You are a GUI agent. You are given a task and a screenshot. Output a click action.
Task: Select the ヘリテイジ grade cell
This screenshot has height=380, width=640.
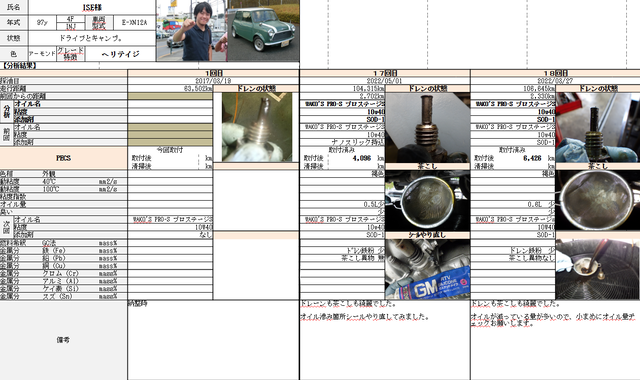click(x=120, y=54)
